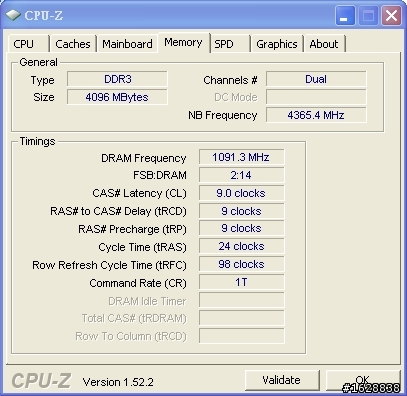The image size is (407, 396).
Task: Click the CPU-Z logo at bottom left
Action: [x=41, y=381]
